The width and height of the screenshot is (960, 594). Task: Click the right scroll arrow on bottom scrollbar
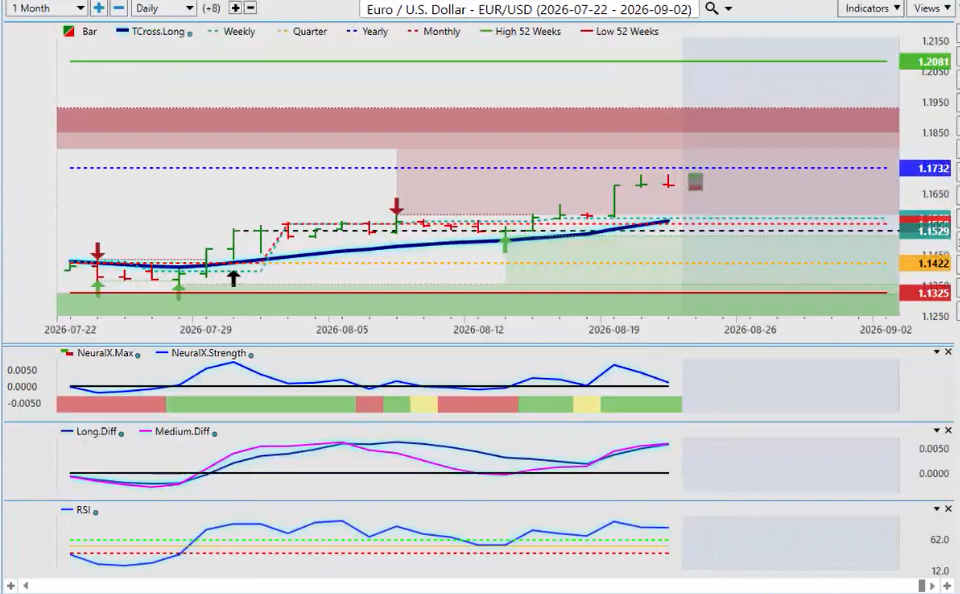[x=934, y=586]
